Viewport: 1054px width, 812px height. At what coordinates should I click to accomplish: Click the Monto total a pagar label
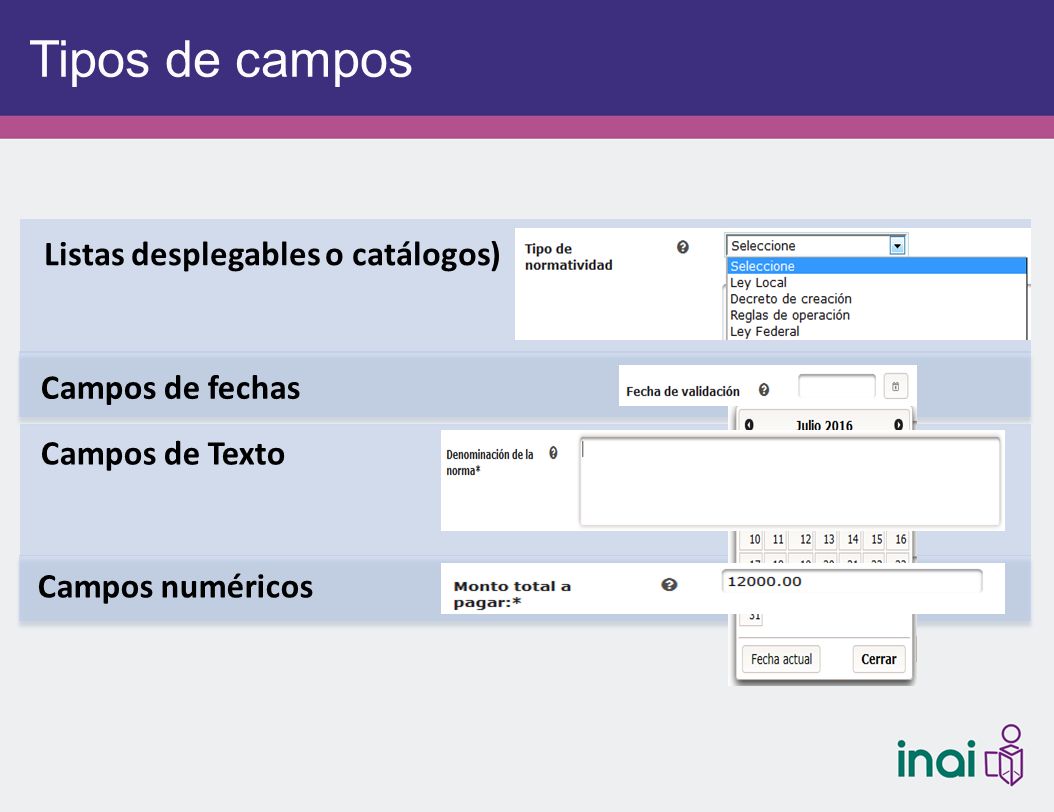[x=512, y=594]
